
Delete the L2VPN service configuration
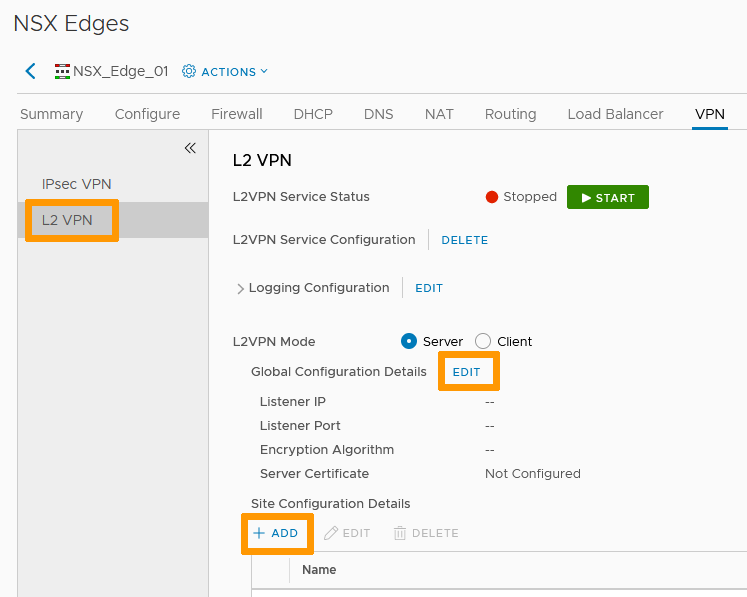[x=464, y=240]
